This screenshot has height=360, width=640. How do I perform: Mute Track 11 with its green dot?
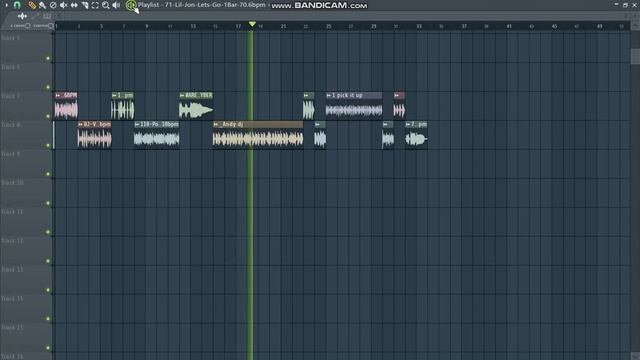coord(48,232)
